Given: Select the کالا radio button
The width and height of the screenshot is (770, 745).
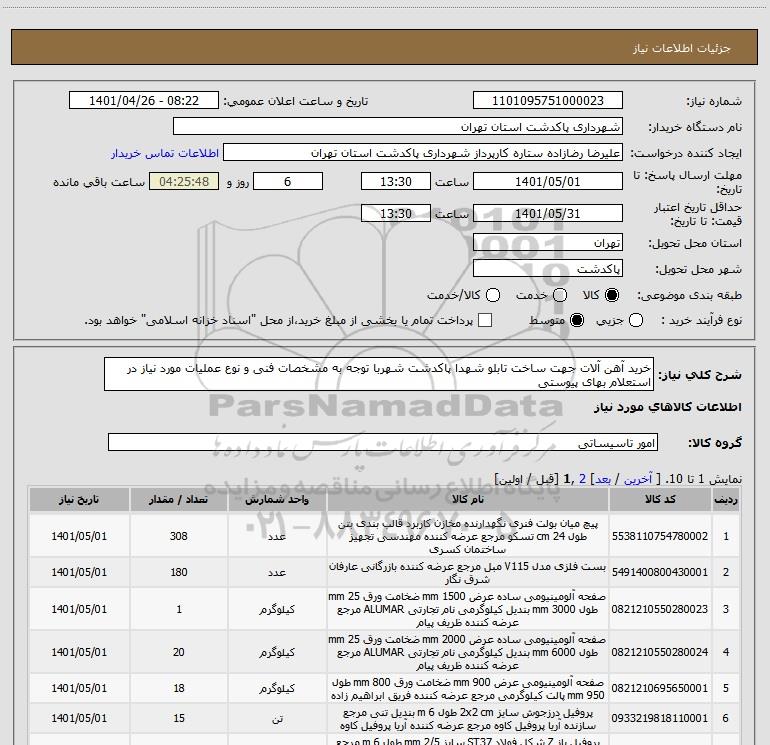Looking at the screenshot, I should (x=612, y=295).
